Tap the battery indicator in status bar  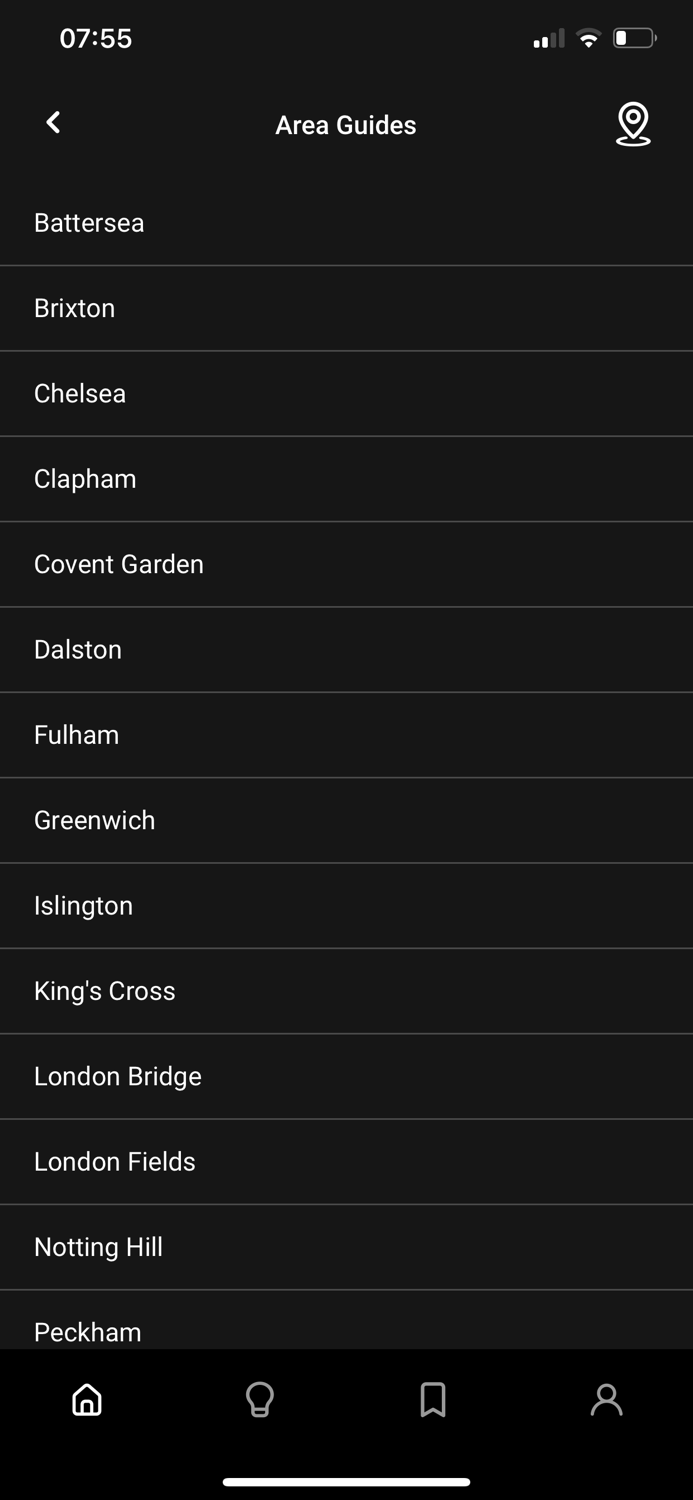[x=634, y=37]
